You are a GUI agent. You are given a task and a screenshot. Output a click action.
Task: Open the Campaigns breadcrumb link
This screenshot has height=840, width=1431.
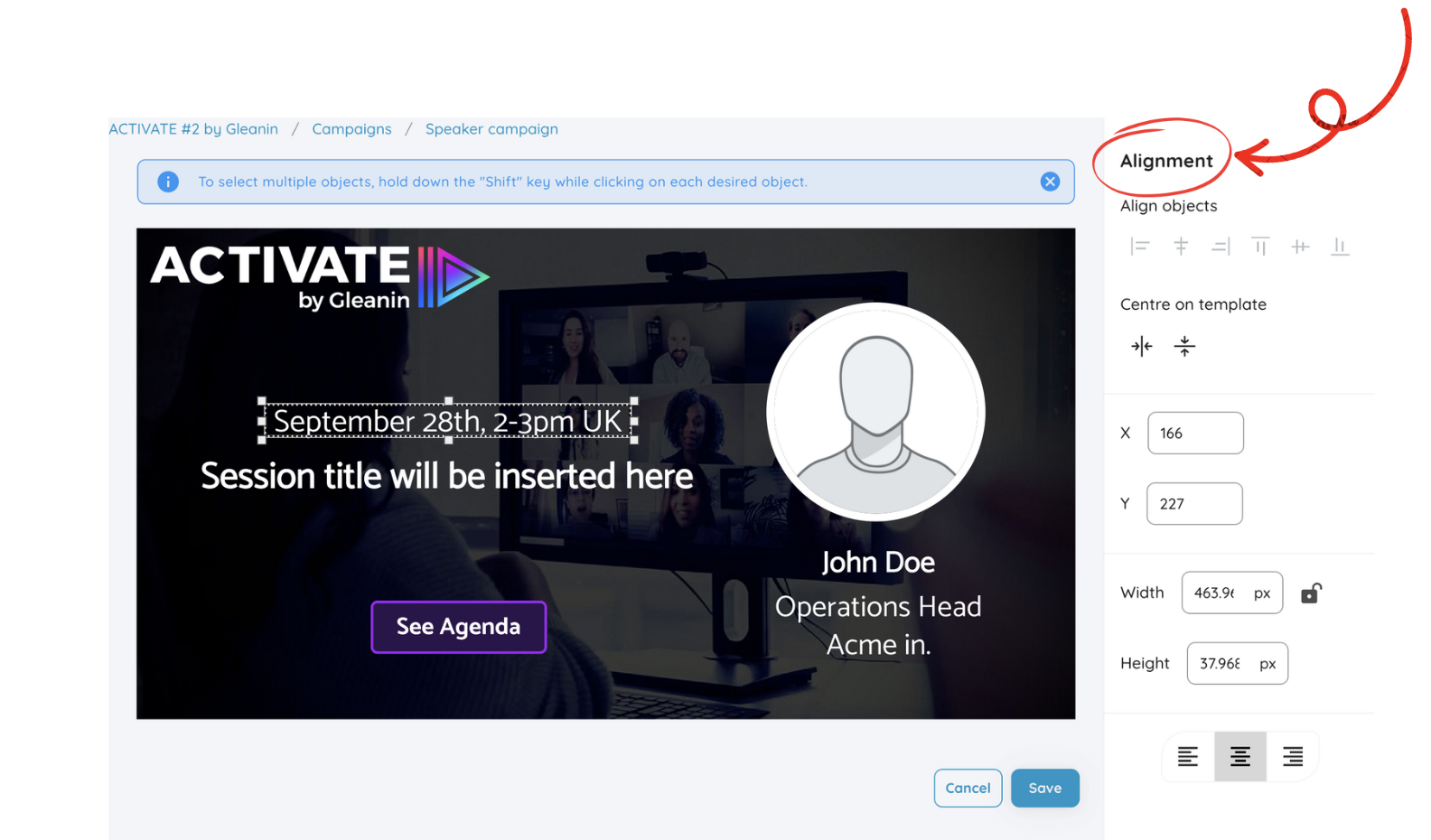(x=351, y=129)
